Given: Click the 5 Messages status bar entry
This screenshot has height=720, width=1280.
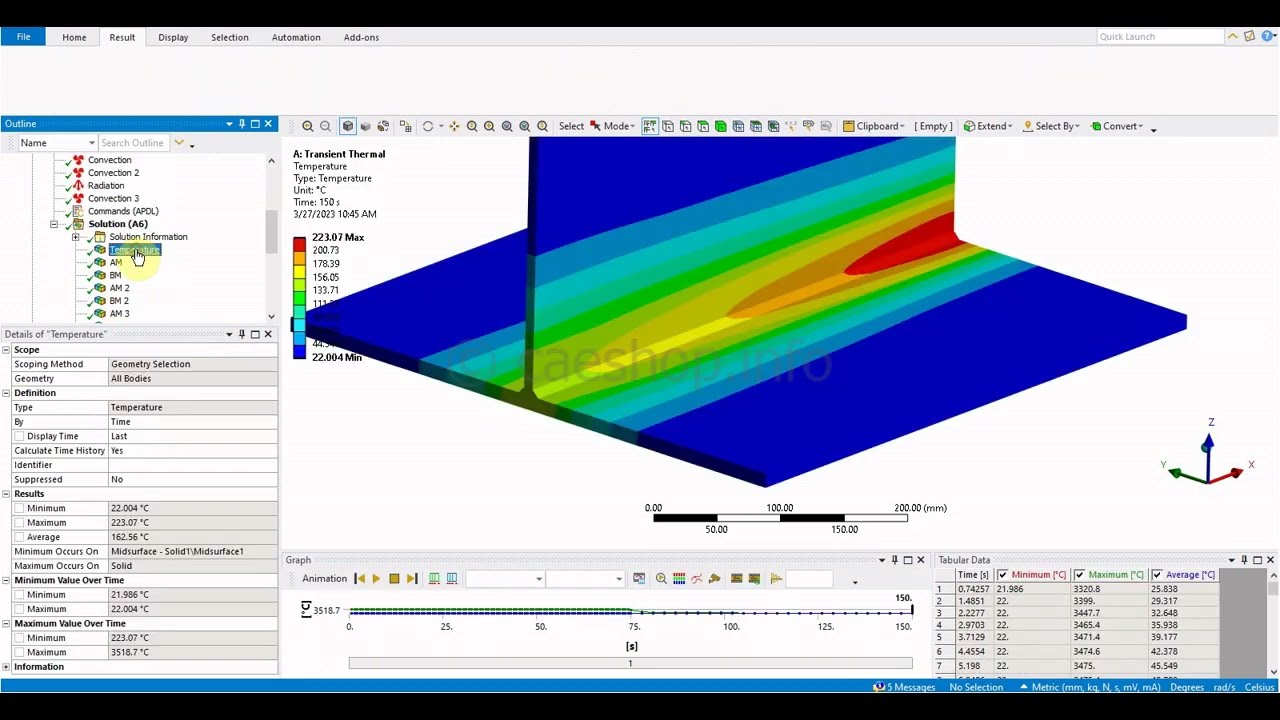Looking at the screenshot, I should [x=905, y=687].
